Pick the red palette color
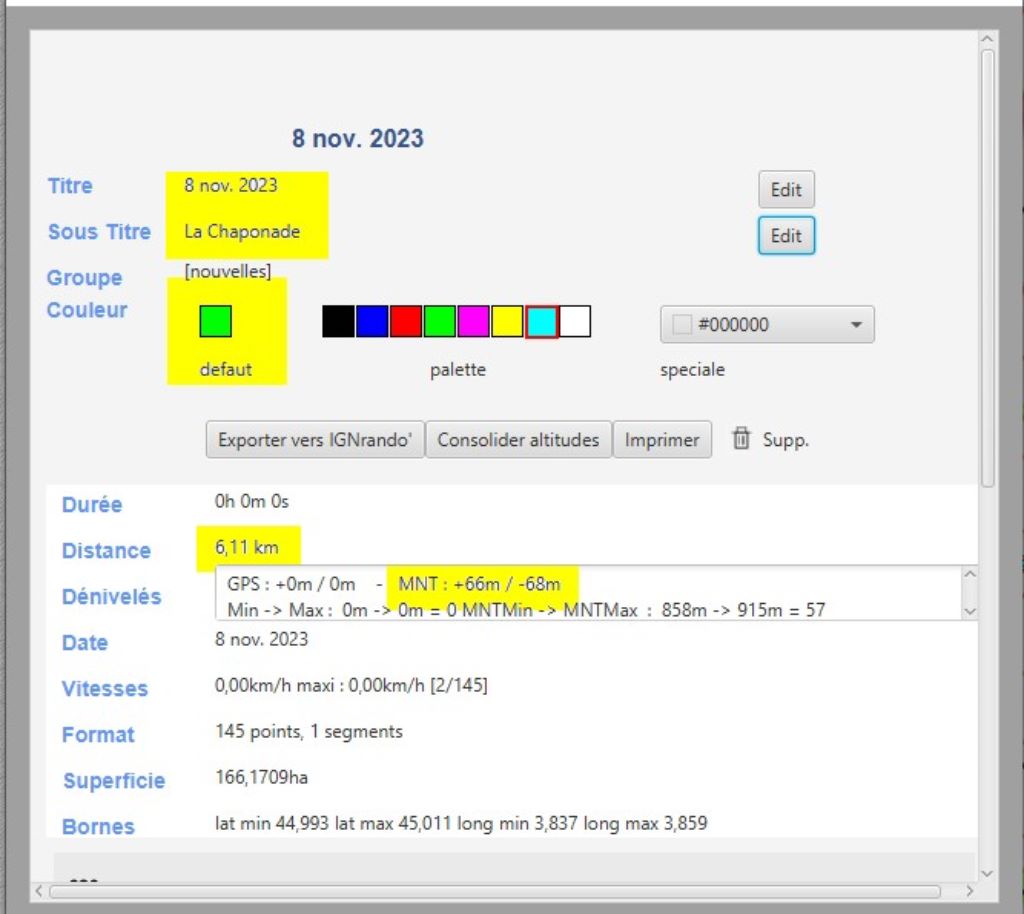 click(406, 321)
